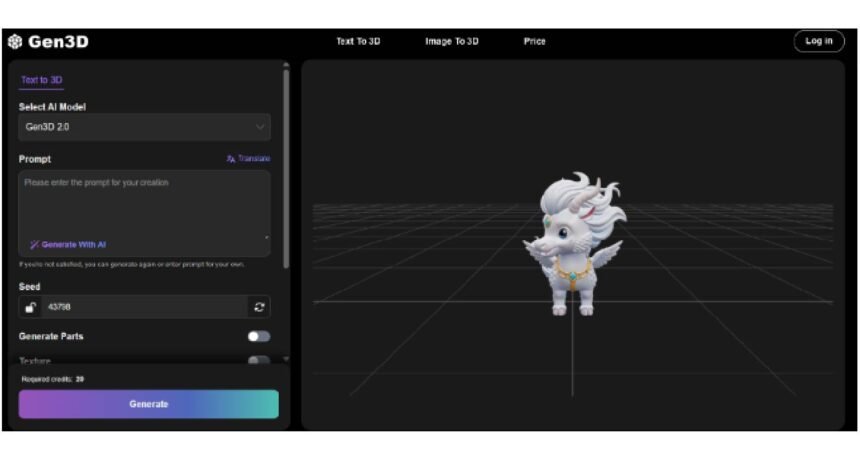860x454 pixels.
Task: Click the Gen3D logo icon
Action: coord(15,41)
